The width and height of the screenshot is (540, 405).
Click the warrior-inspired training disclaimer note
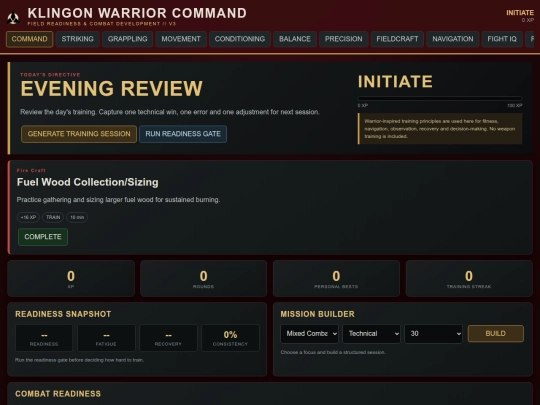(x=440, y=129)
